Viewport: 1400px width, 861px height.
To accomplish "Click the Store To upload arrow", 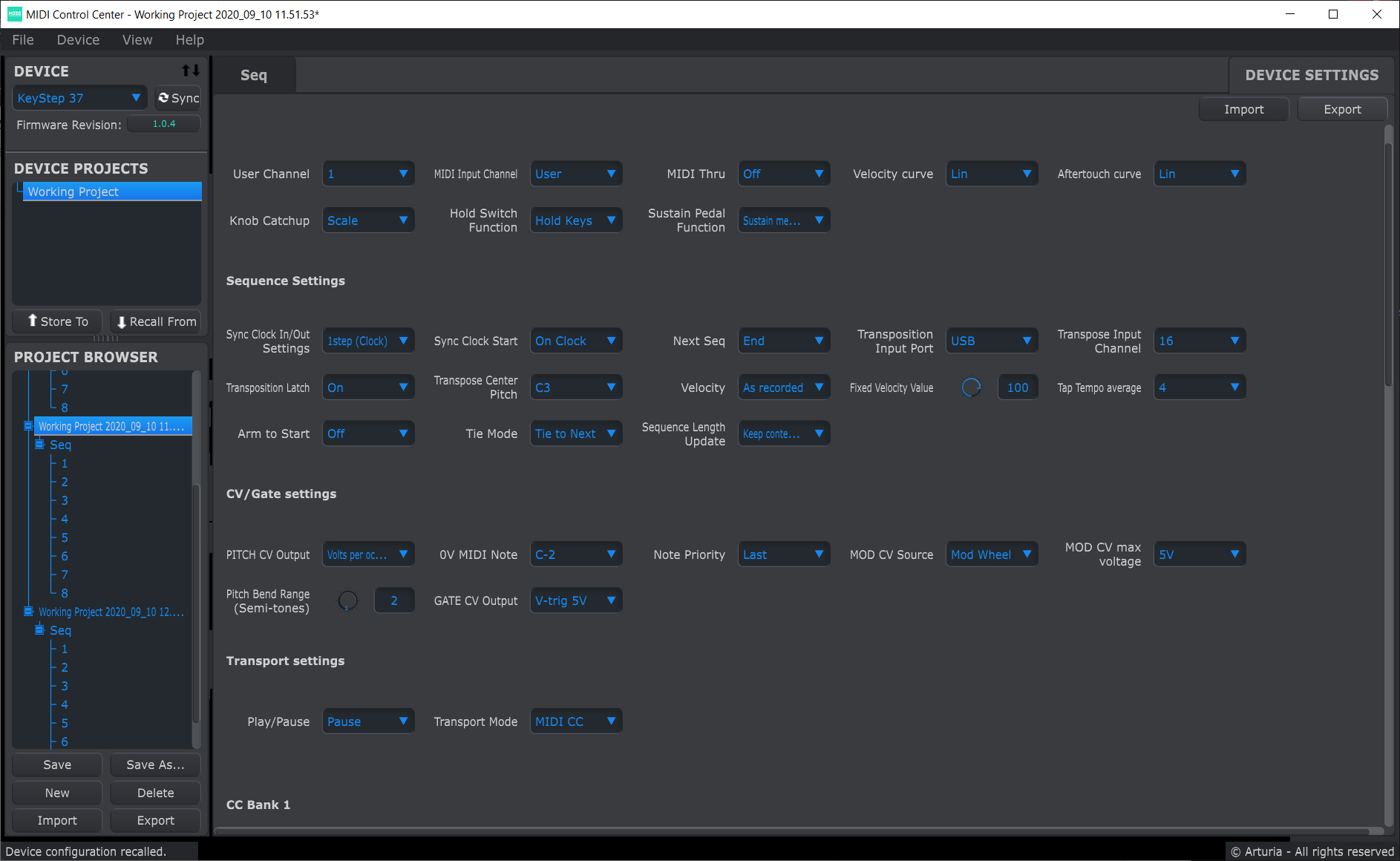I will pos(33,321).
